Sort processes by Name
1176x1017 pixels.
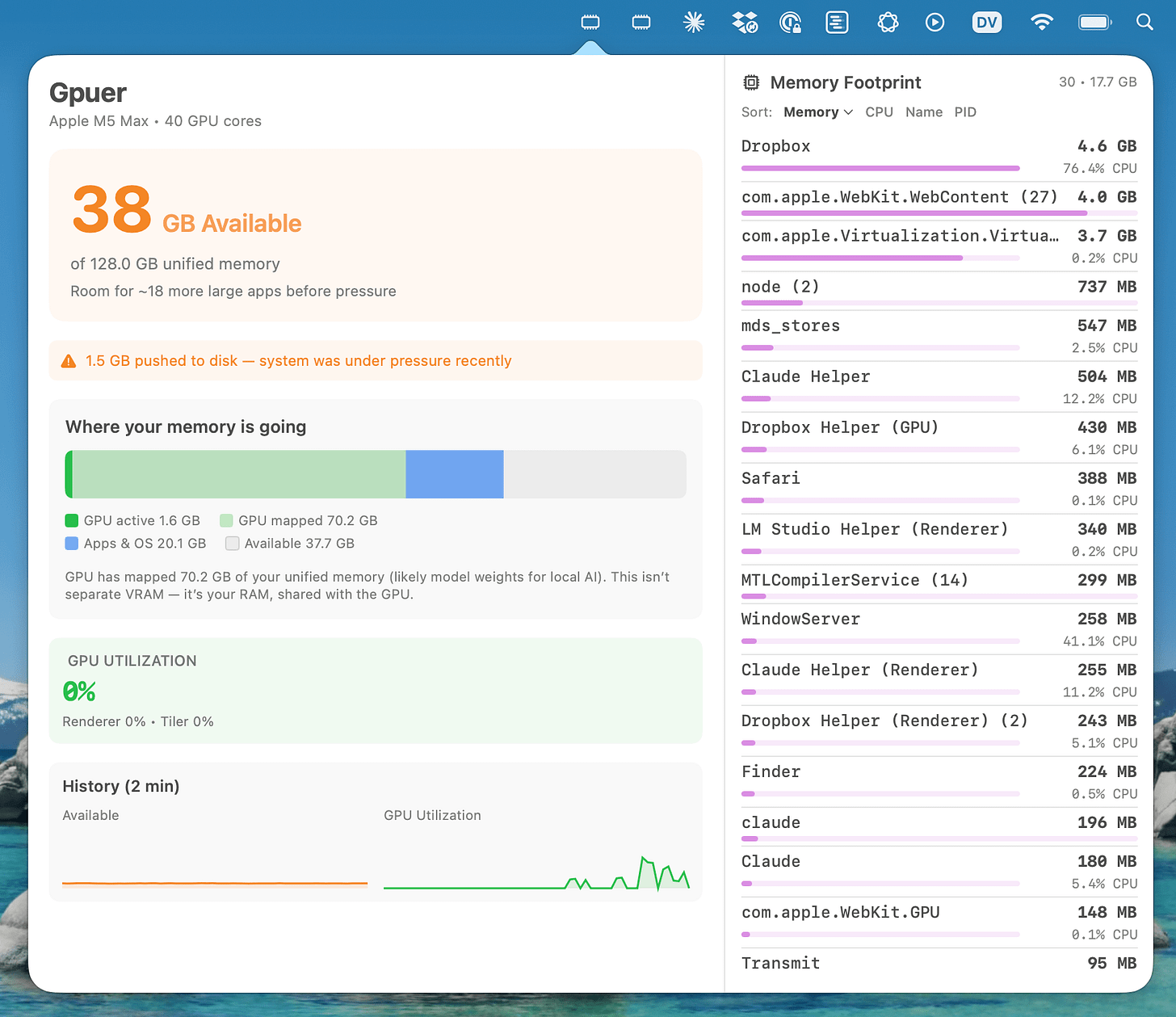(924, 111)
